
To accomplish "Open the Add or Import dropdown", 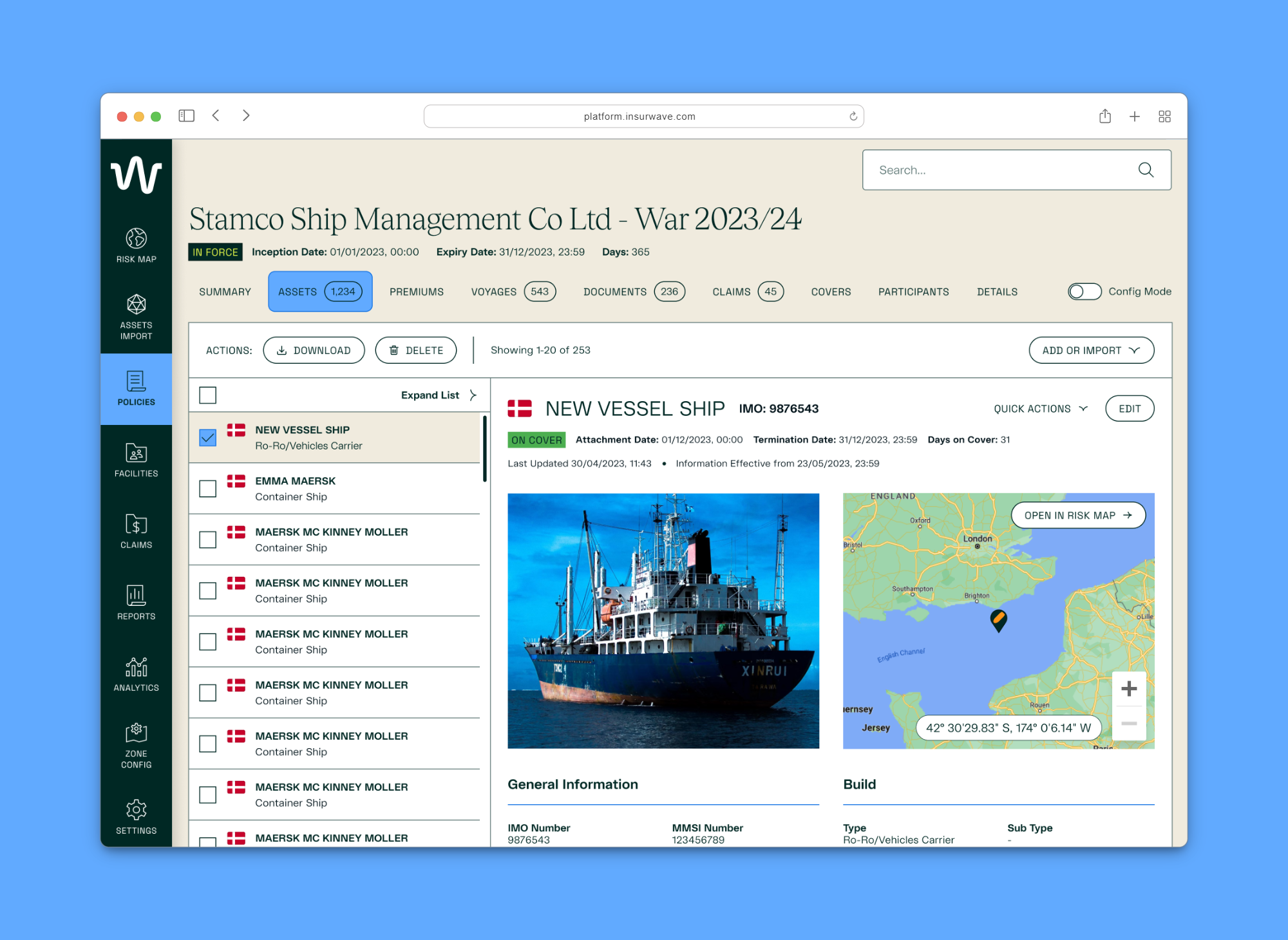I will (x=1092, y=350).
